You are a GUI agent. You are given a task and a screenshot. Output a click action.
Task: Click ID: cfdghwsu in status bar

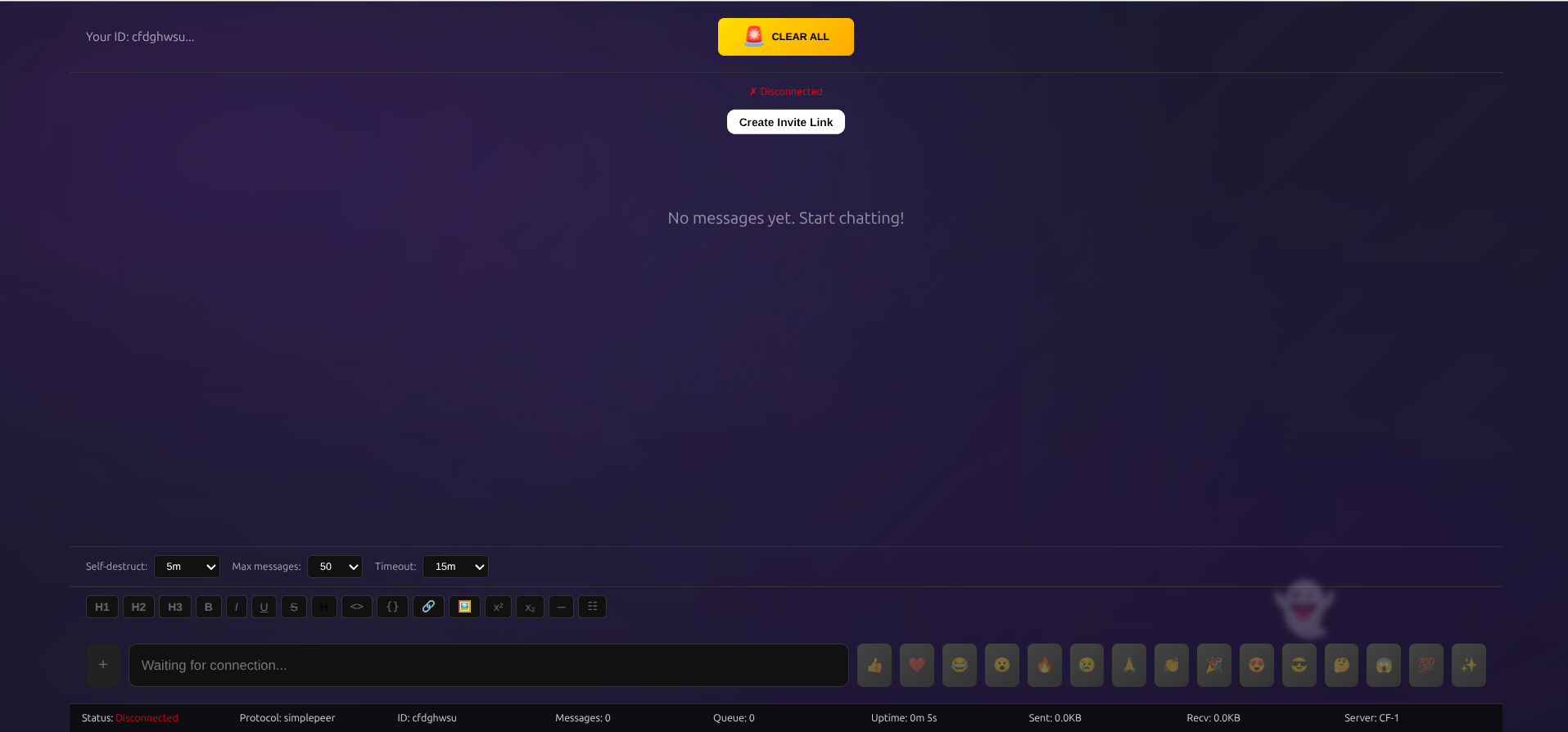point(427,718)
